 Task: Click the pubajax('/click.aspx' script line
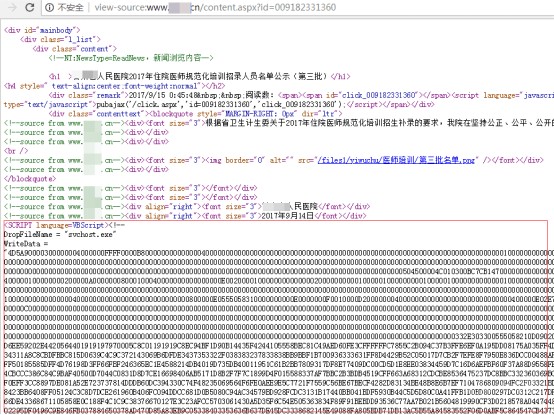(219, 105)
